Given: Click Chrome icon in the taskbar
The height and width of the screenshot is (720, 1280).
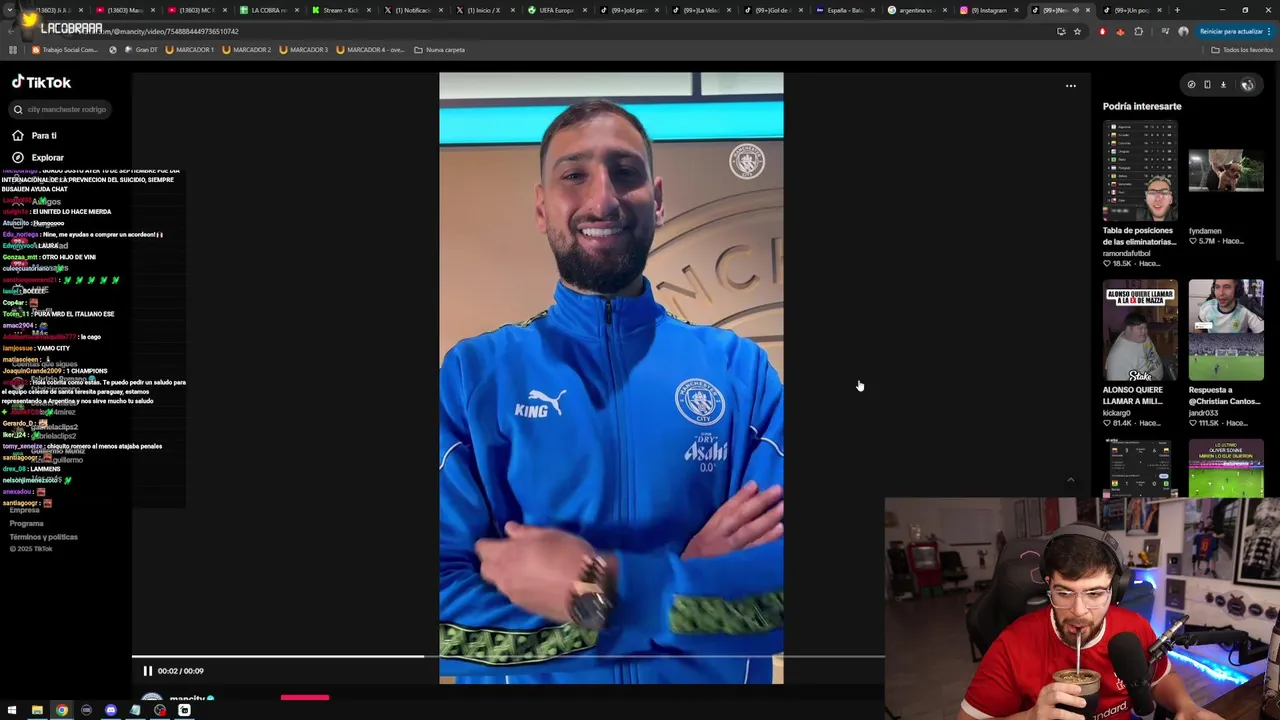Looking at the screenshot, I should click(62, 710).
